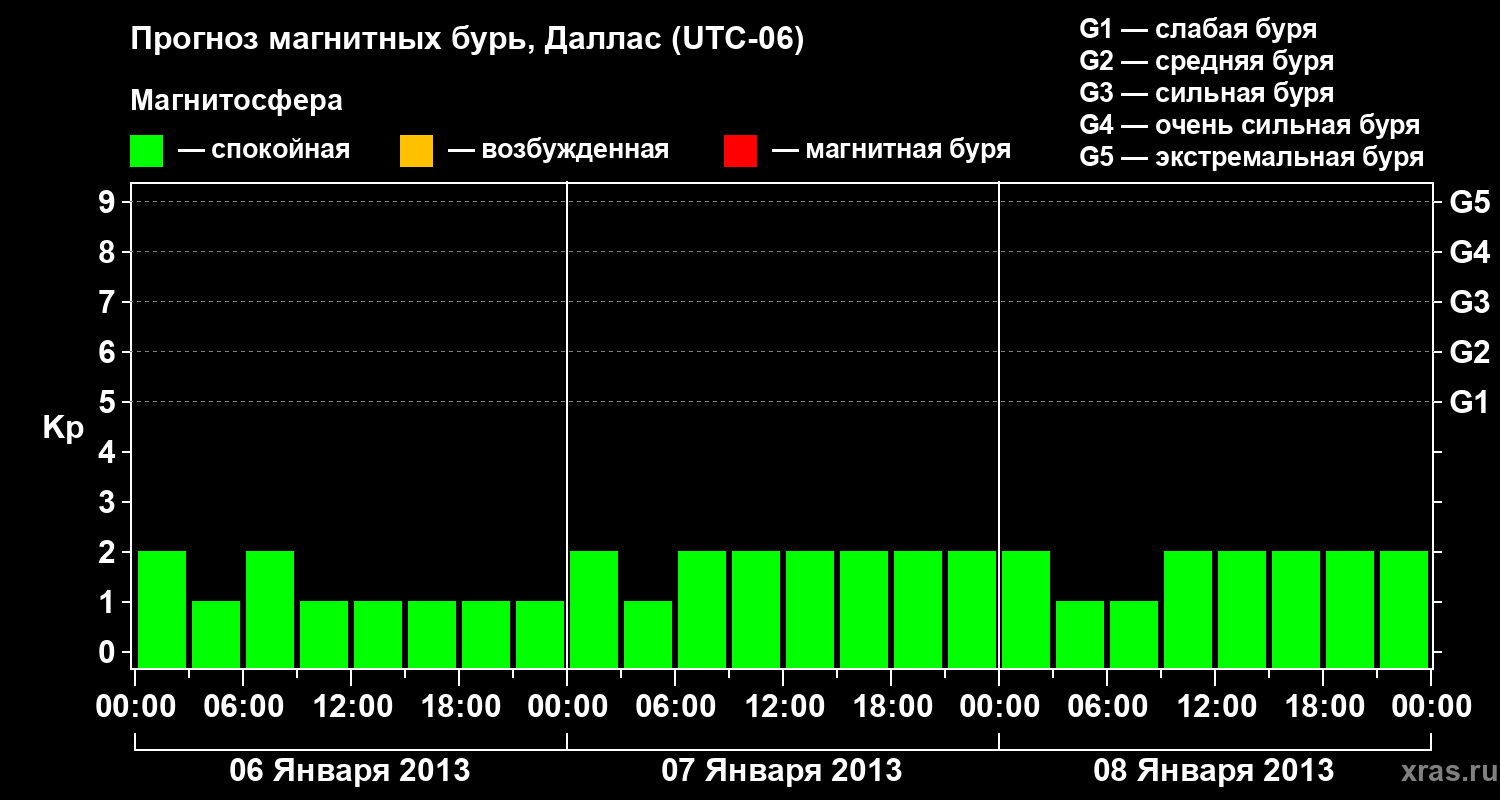Click the 12:00 tick label for 08 Января
This screenshot has width=1500, height=800.
tap(1215, 706)
